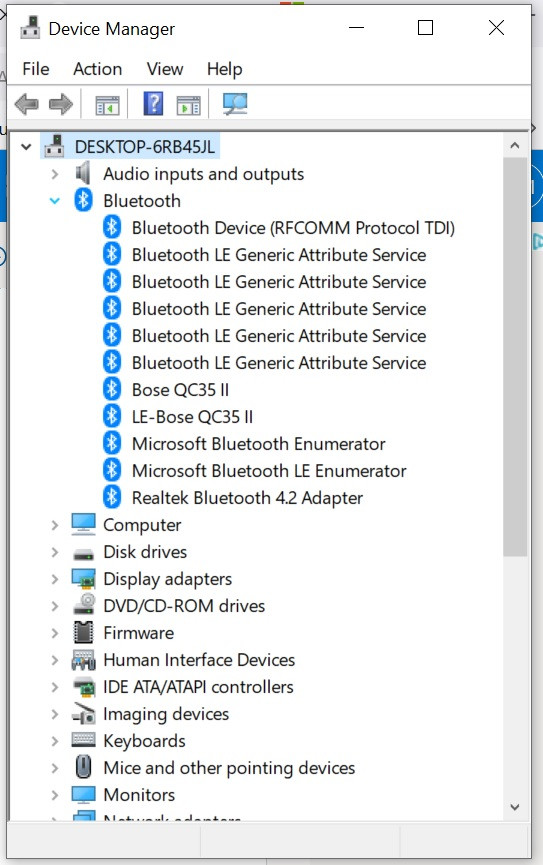Click the Monitors icon
This screenshot has height=865, width=543.
(83, 795)
